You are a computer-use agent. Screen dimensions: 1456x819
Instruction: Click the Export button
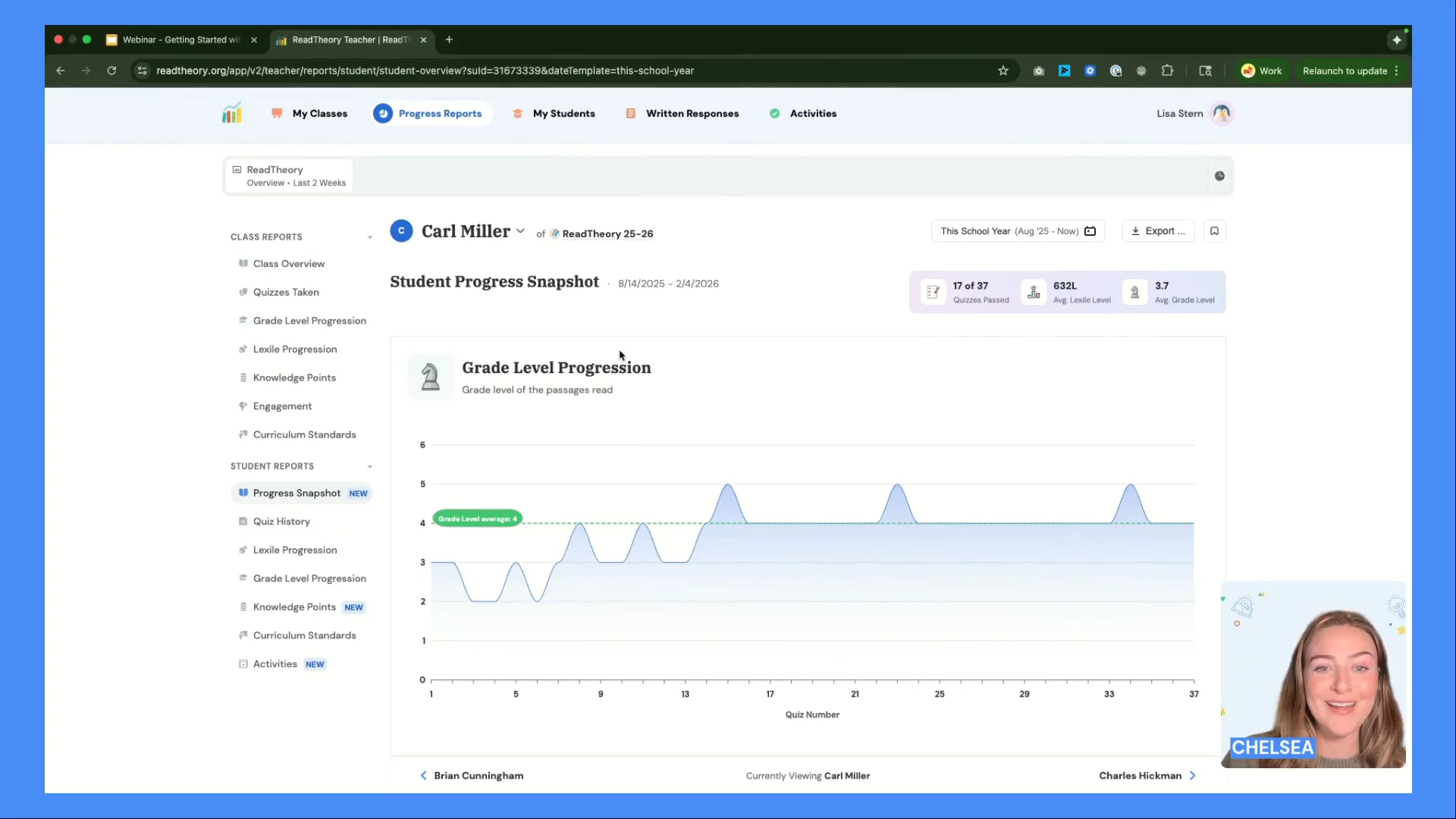1157,231
